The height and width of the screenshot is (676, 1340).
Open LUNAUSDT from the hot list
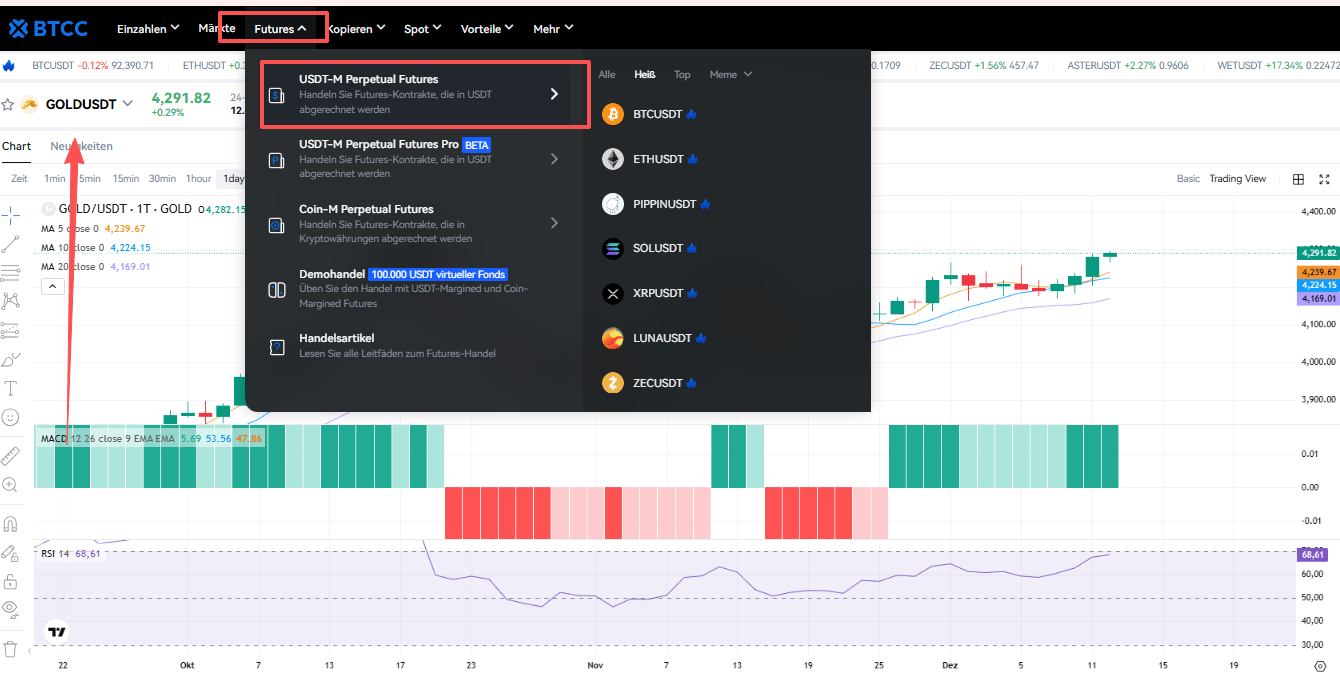662,338
